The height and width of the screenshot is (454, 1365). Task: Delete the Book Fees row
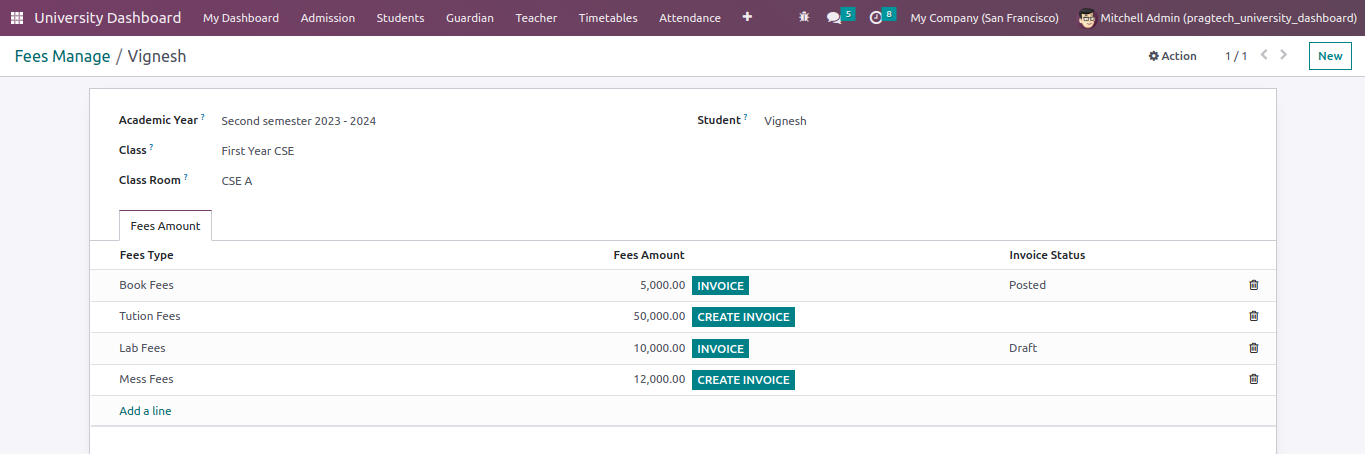(x=1254, y=285)
